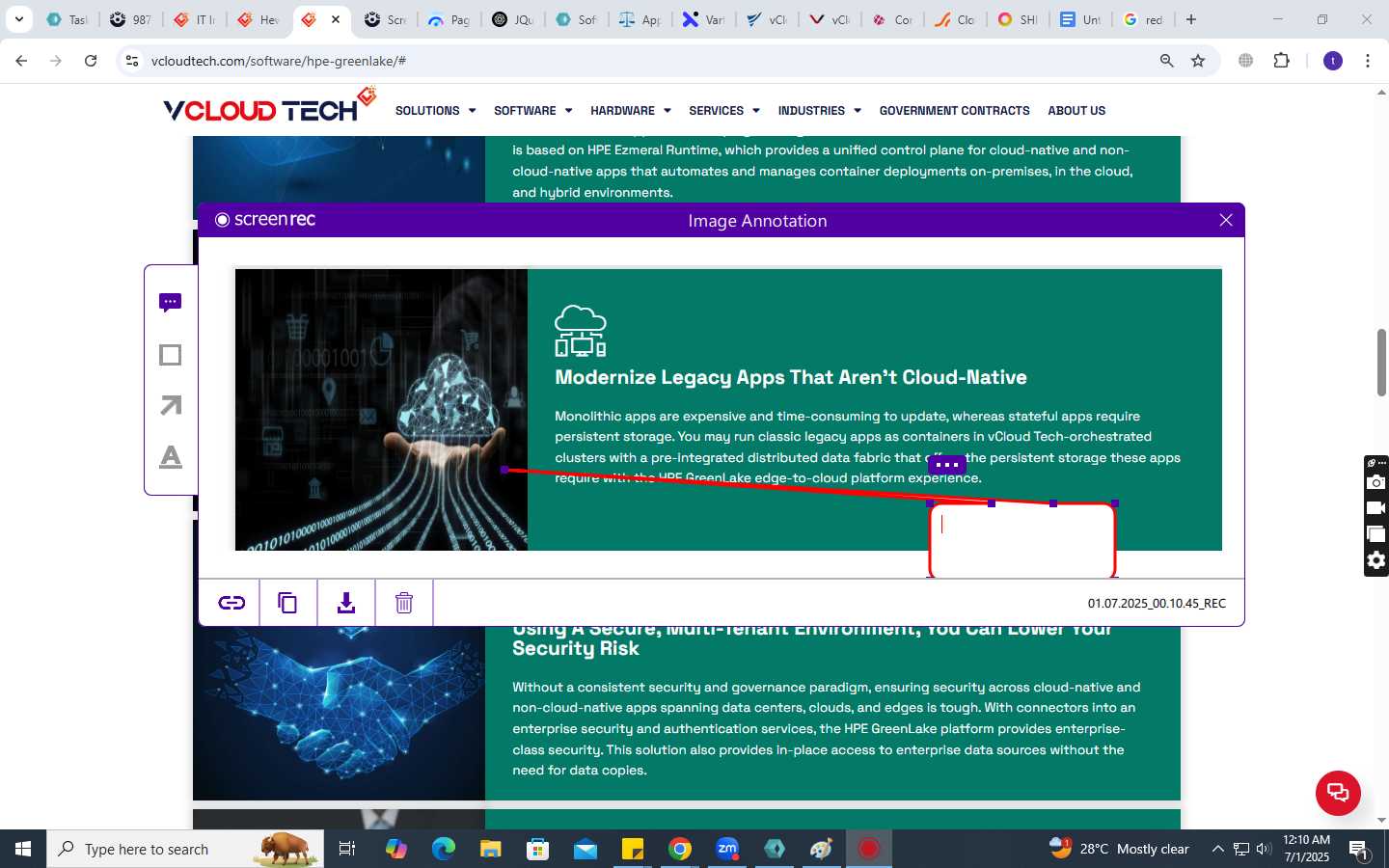Viewport: 1389px width, 868px height.
Task: Open ScreenRec settings gear
Action: point(1376,560)
